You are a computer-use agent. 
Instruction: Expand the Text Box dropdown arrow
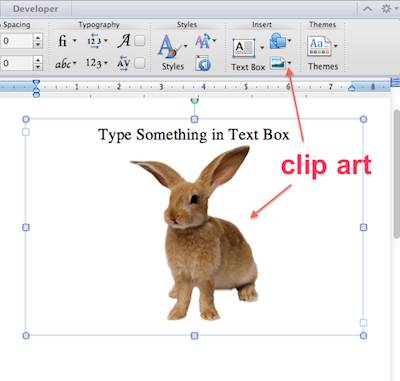pyautogui.click(x=262, y=48)
